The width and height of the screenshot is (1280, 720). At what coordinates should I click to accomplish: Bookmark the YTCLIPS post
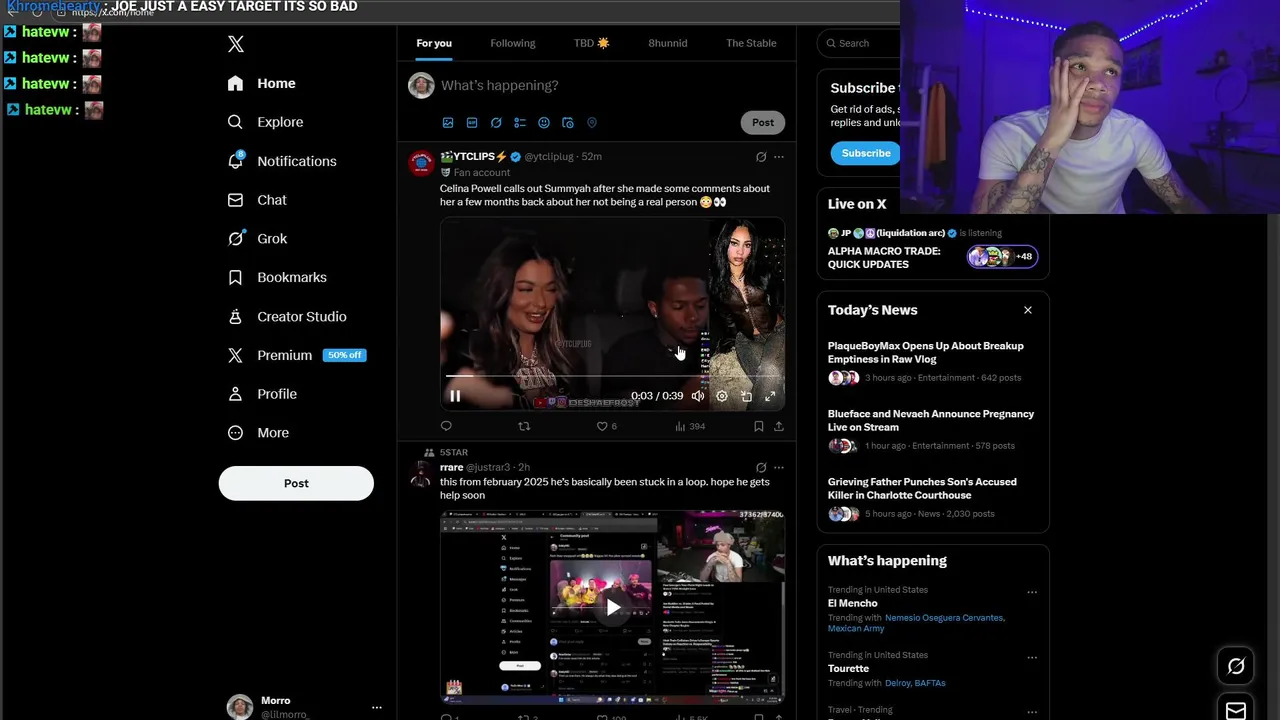coord(759,426)
